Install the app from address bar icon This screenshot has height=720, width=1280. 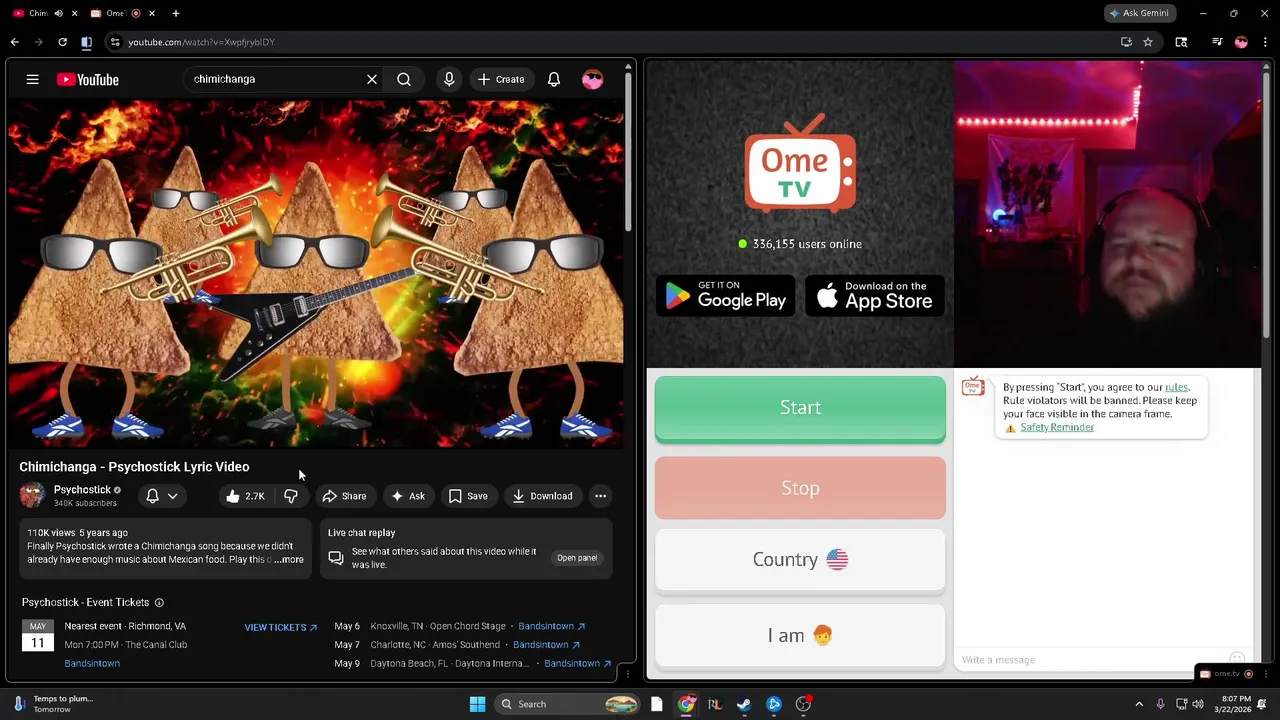coord(1126,42)
